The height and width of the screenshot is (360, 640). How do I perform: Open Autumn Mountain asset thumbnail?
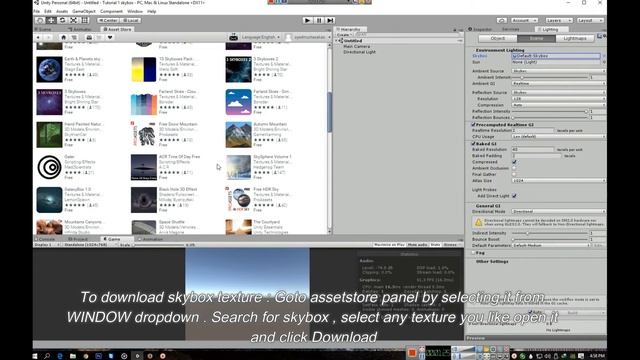pyautogui.click(x=238, y=135)
